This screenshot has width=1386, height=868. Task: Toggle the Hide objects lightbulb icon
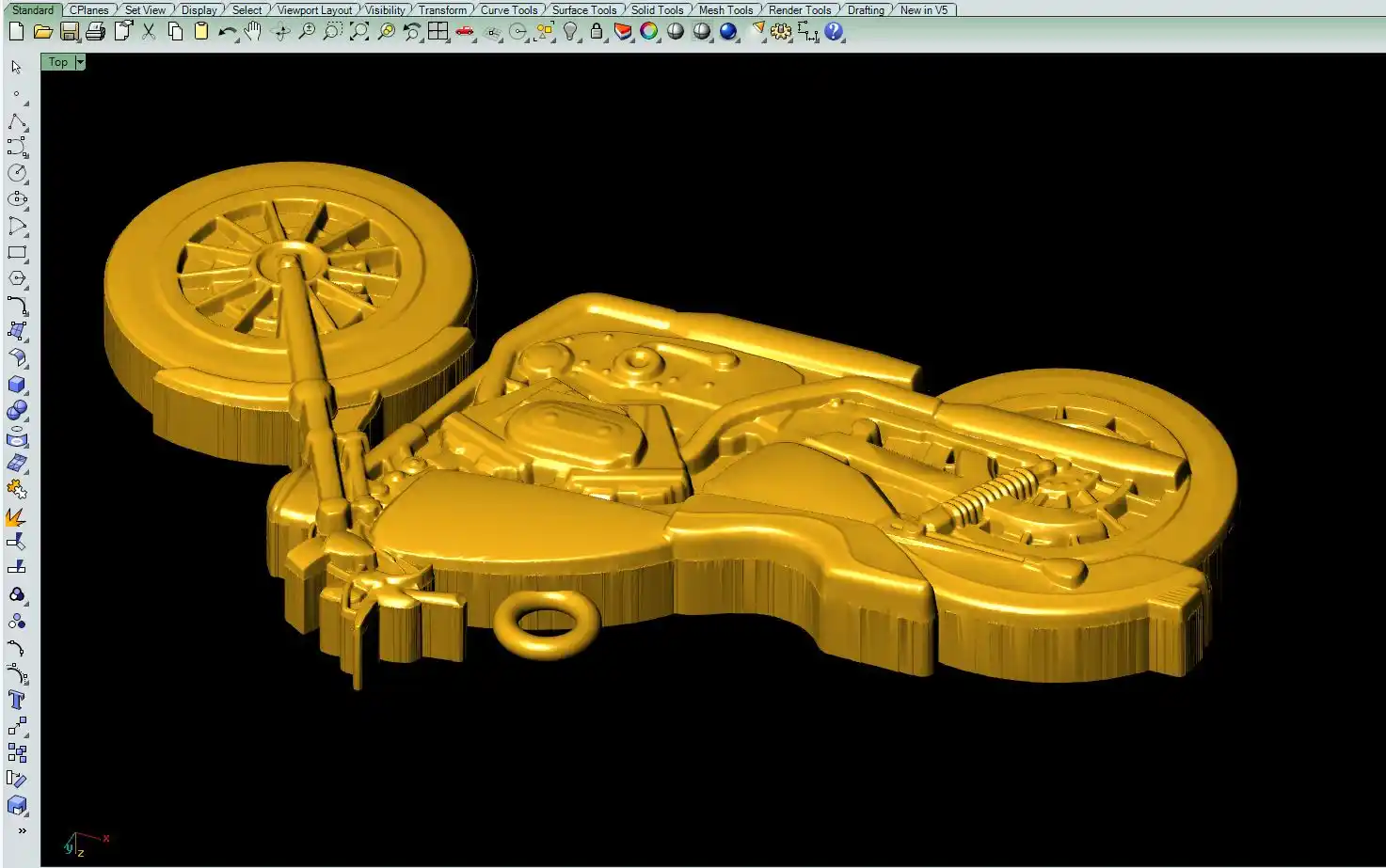[x=569, y=31]
